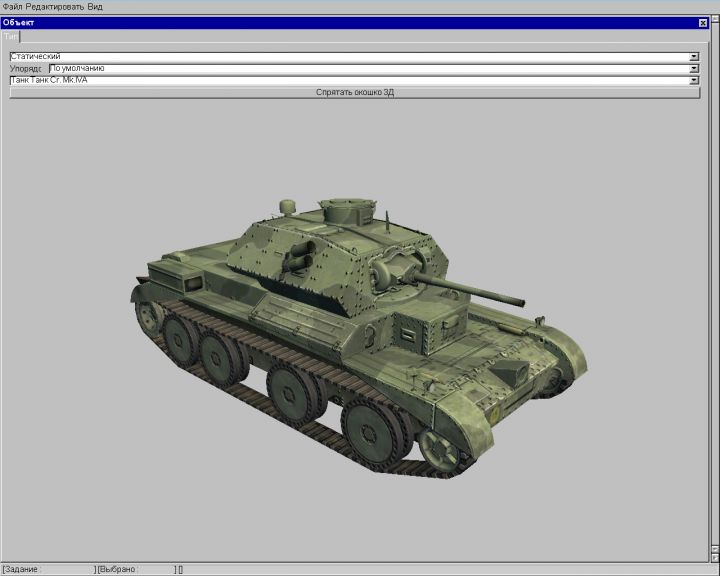The image size is (720, 576).
Task: Expand the По умолчанию sort dropdown
Action: point(694,69)
